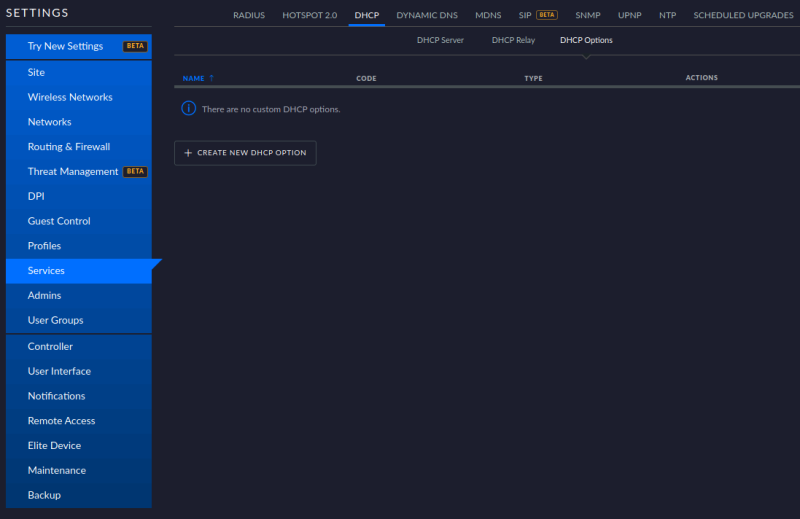This screenshot has height=519, width=800.
Task: Switch to the RADIUS tab
Action: click(x=249, y=15)
